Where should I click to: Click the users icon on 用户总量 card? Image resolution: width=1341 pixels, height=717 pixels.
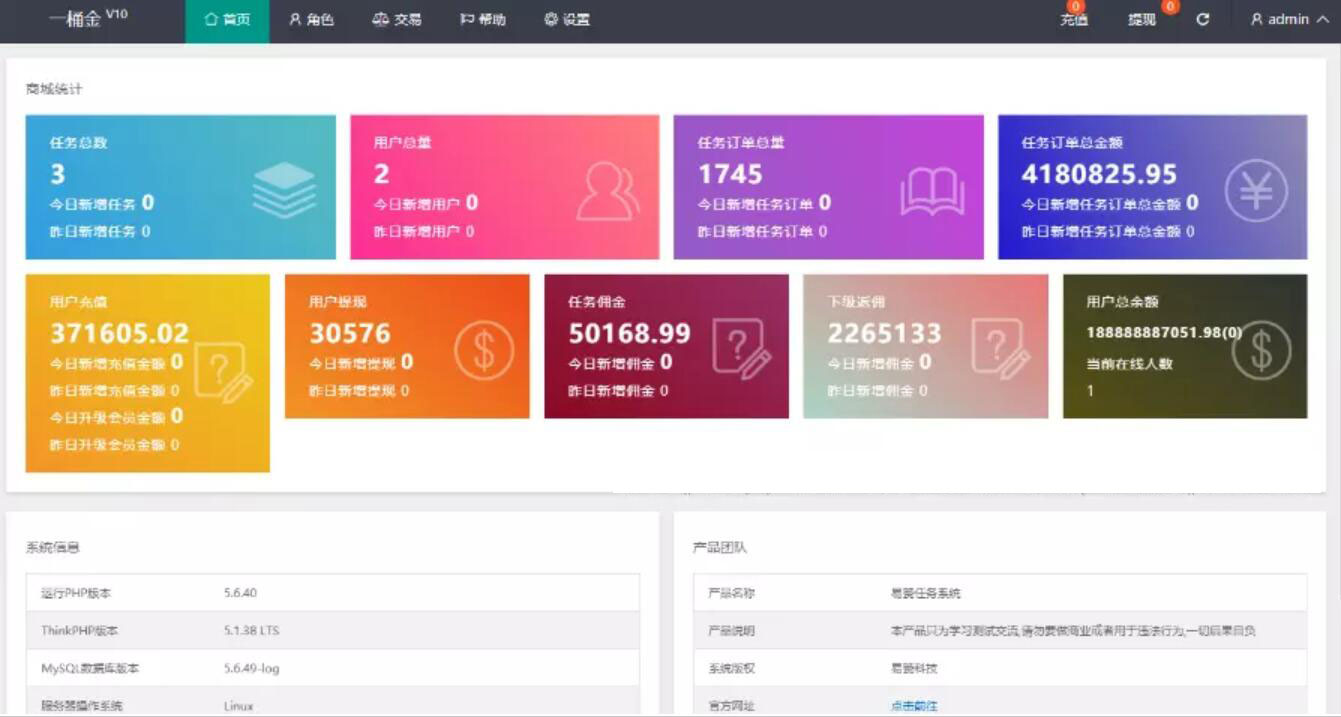point(608,190)
